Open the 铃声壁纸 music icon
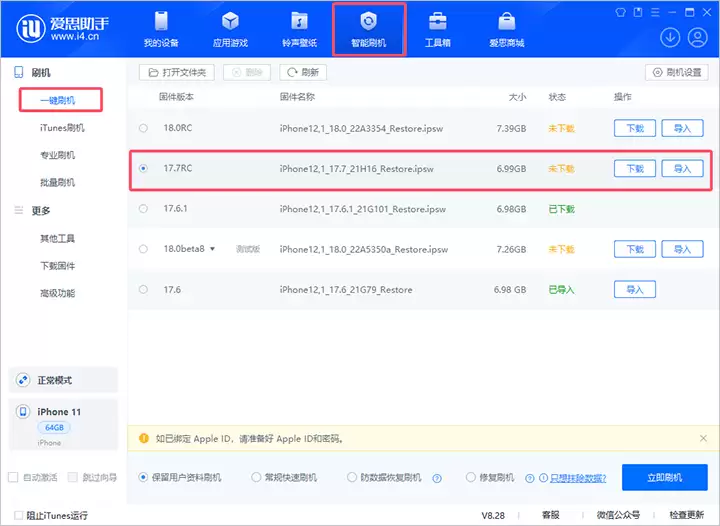The image size is (720, 526). click(x=299, y=22)
